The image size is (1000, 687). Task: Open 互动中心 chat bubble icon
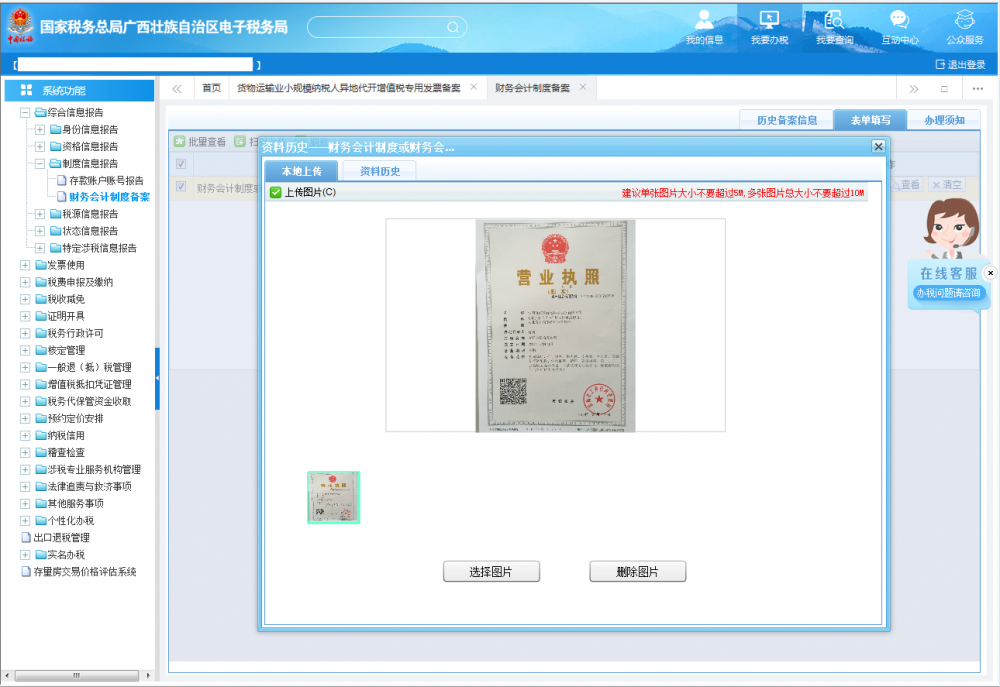click(899, 20)
